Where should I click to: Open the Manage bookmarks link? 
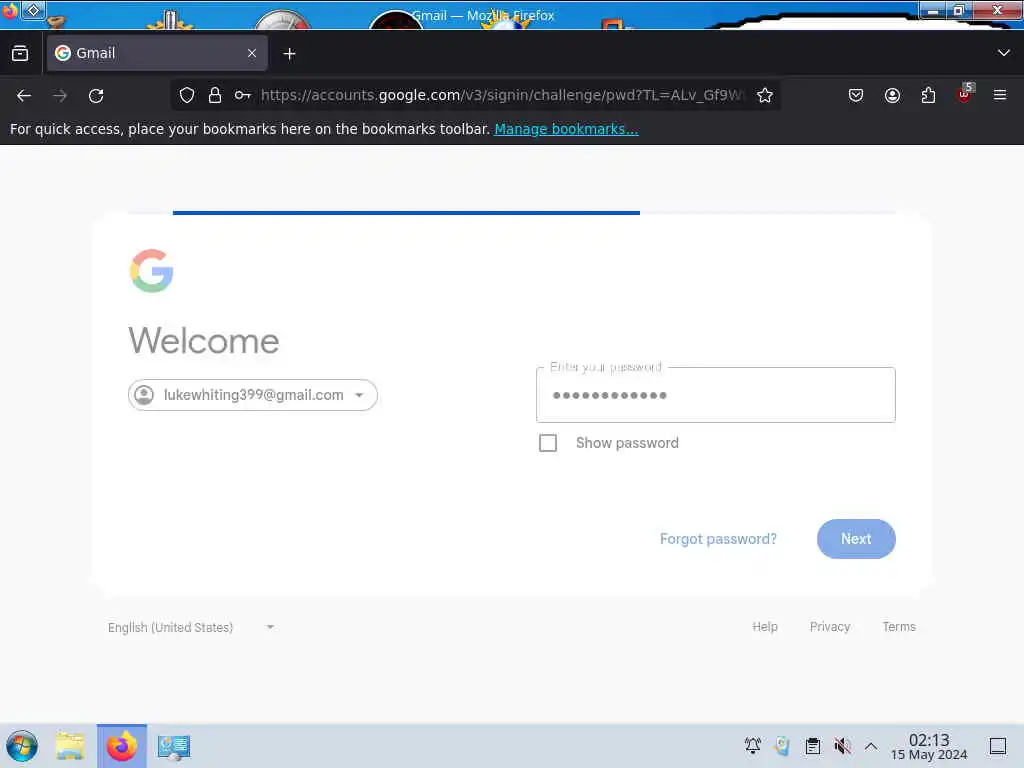click(x=566, y=129)
